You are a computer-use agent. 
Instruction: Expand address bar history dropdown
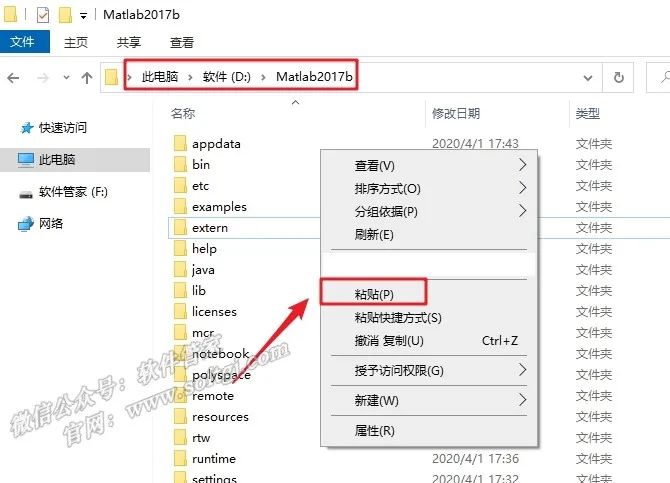tap(588, 78)
